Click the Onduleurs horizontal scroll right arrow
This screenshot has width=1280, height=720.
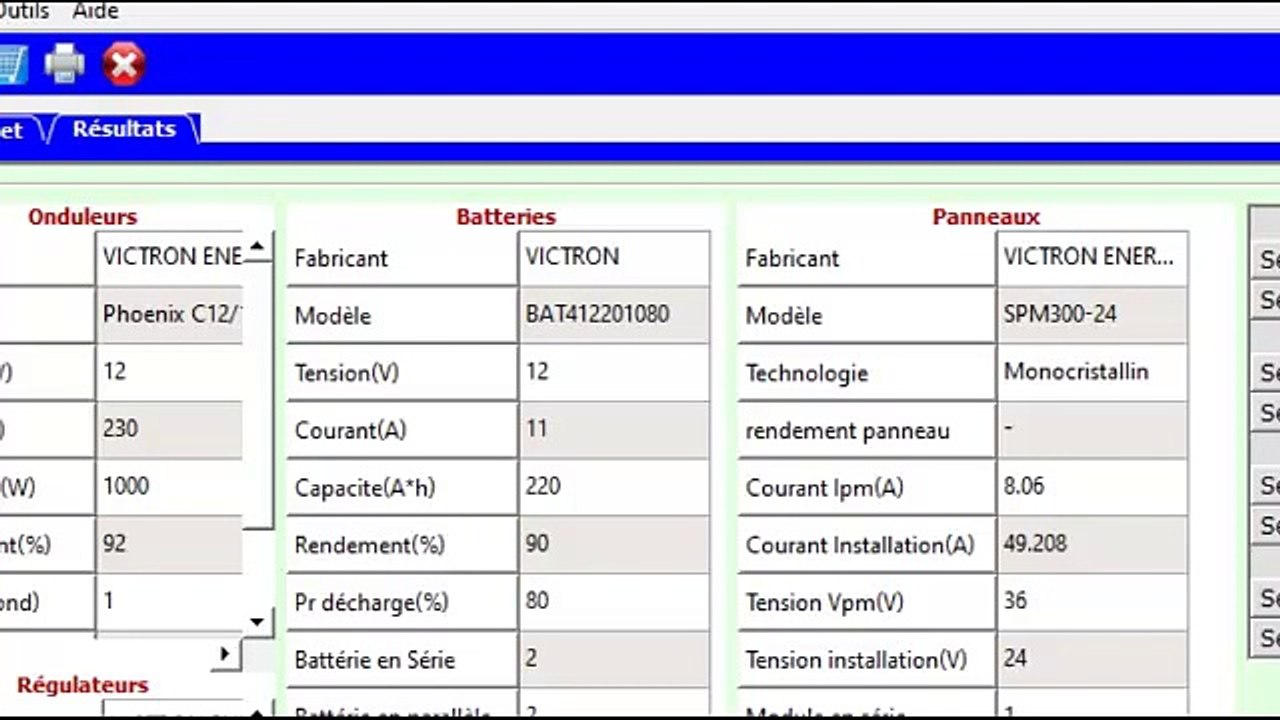(225, 654)
